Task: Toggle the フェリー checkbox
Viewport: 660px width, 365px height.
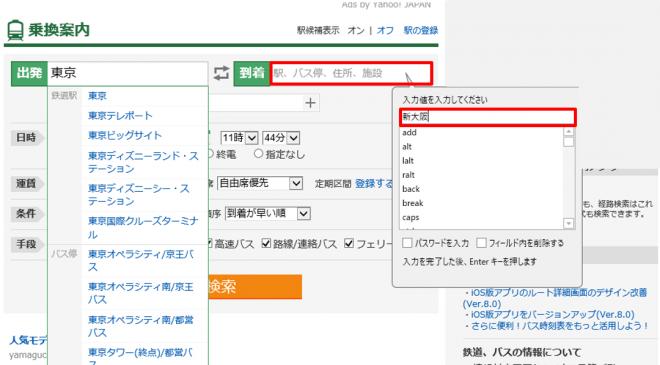Action: coord(349,243)
